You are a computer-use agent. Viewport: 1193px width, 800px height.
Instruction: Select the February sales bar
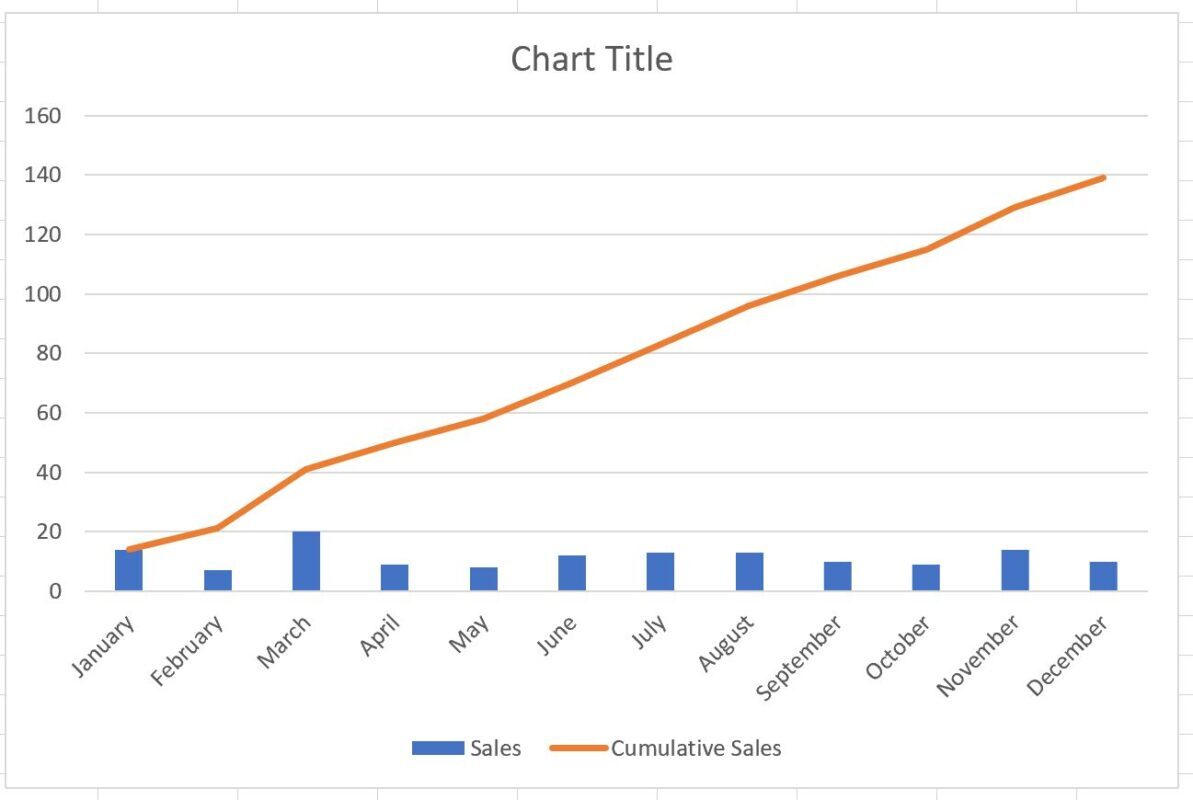(x=218, y=580)
